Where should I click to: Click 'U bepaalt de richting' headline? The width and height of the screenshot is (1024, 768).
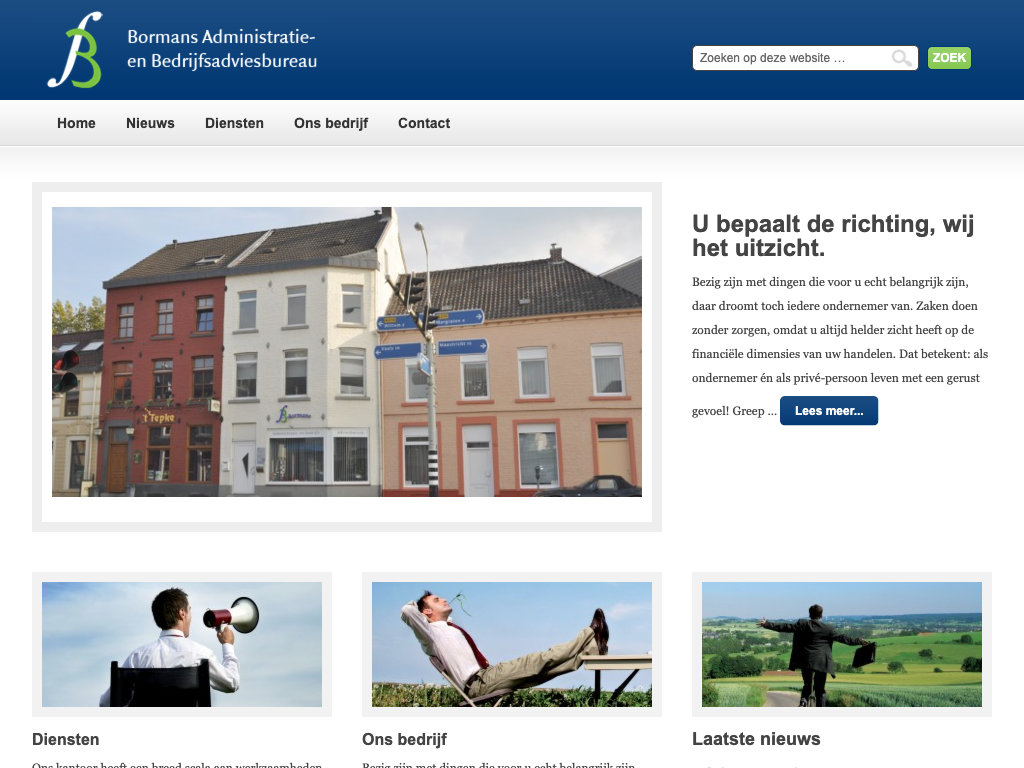(832, 236)
